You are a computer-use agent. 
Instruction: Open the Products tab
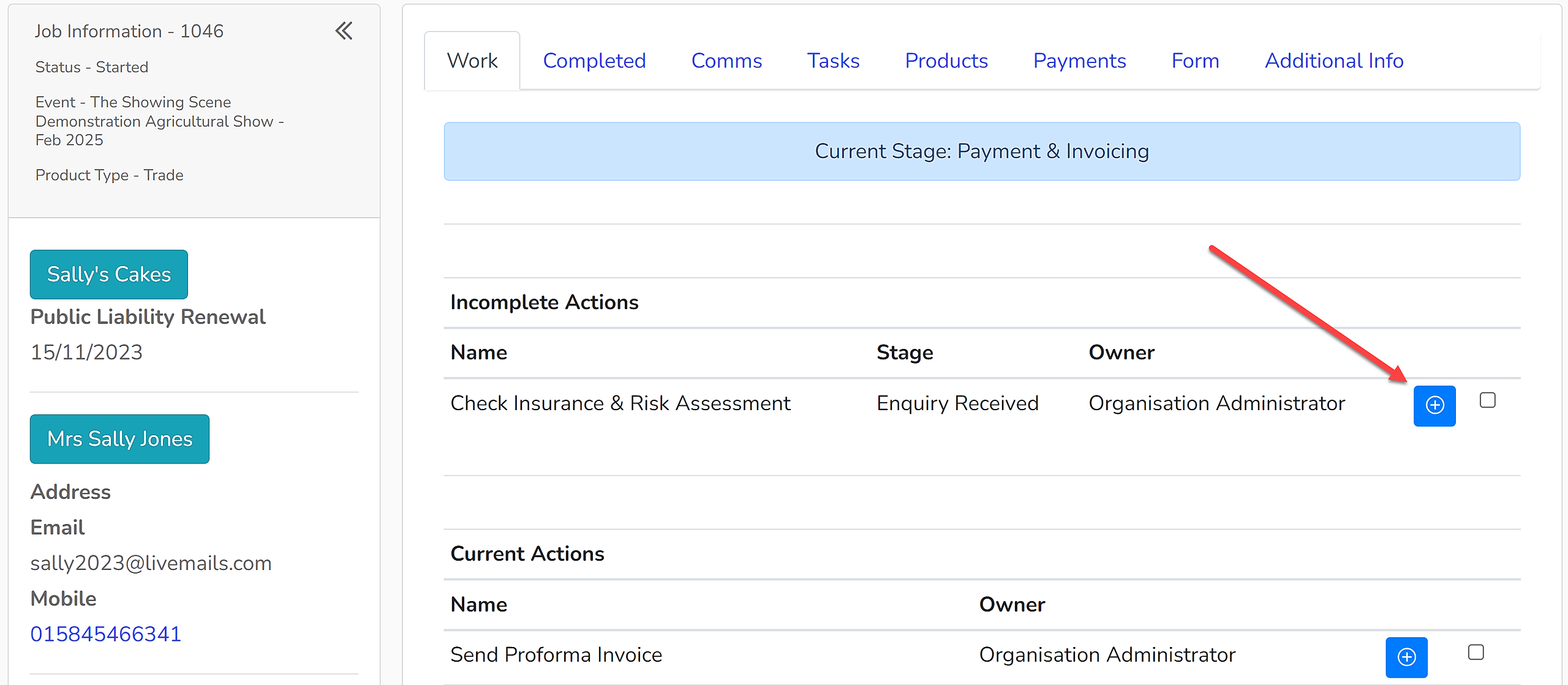pos(946,61)
